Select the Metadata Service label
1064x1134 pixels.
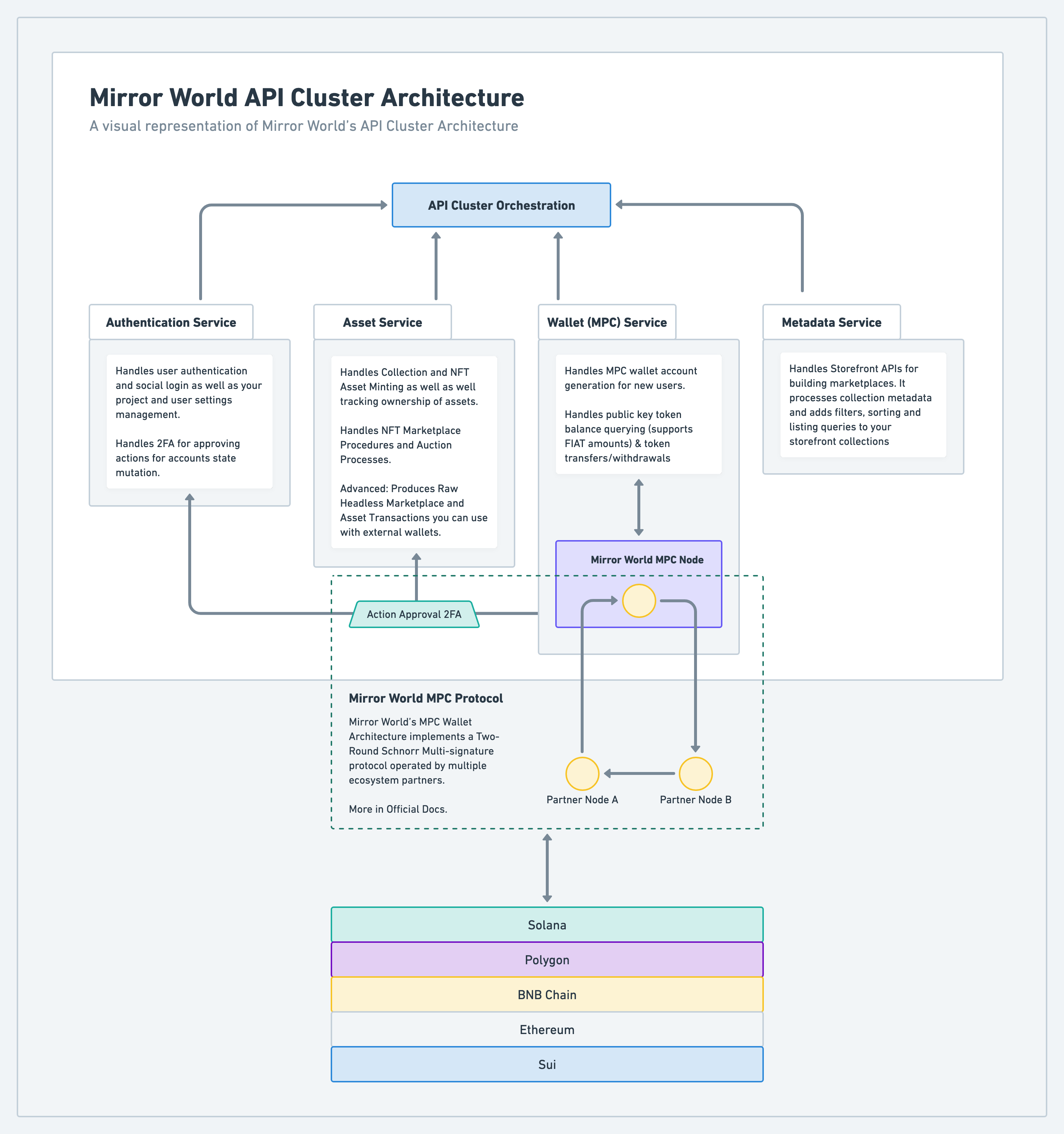pos(832,322)
